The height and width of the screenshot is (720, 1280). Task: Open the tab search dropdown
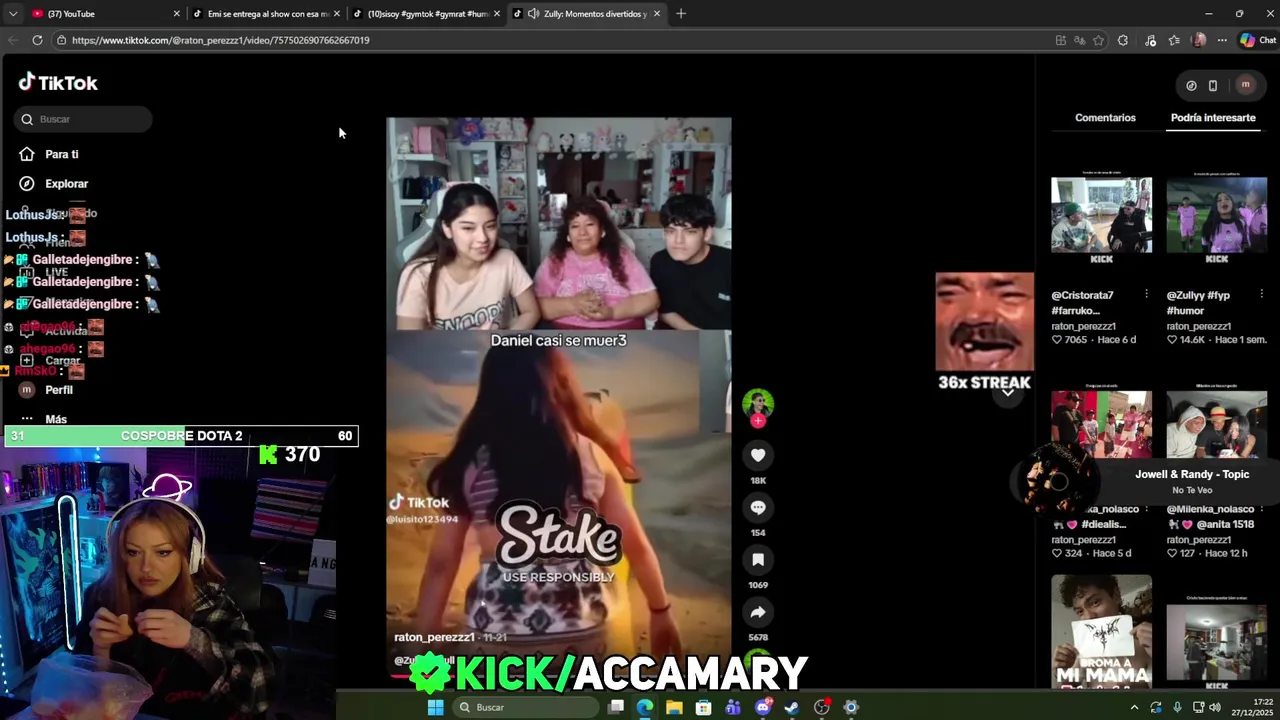(x=12, y=14)
